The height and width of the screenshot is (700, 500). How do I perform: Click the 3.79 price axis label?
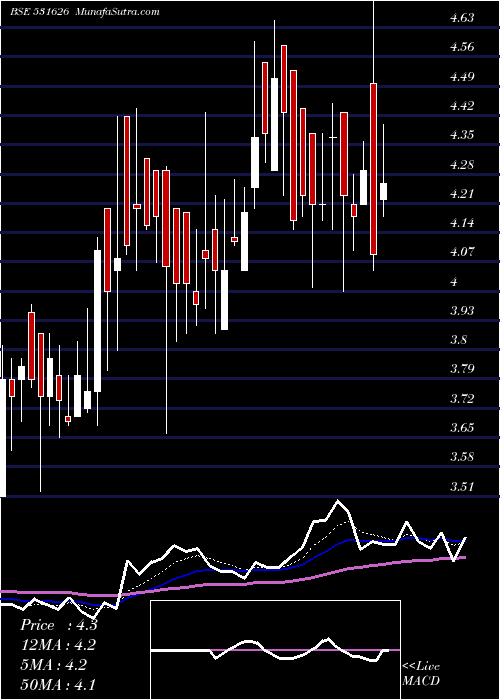point(462,369)
